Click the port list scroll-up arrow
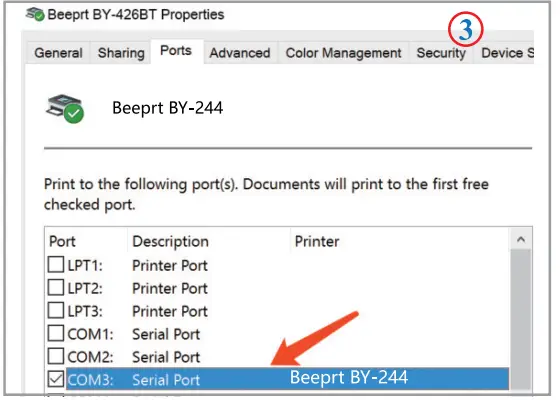The image size is (560, 400). pos(521,240)
